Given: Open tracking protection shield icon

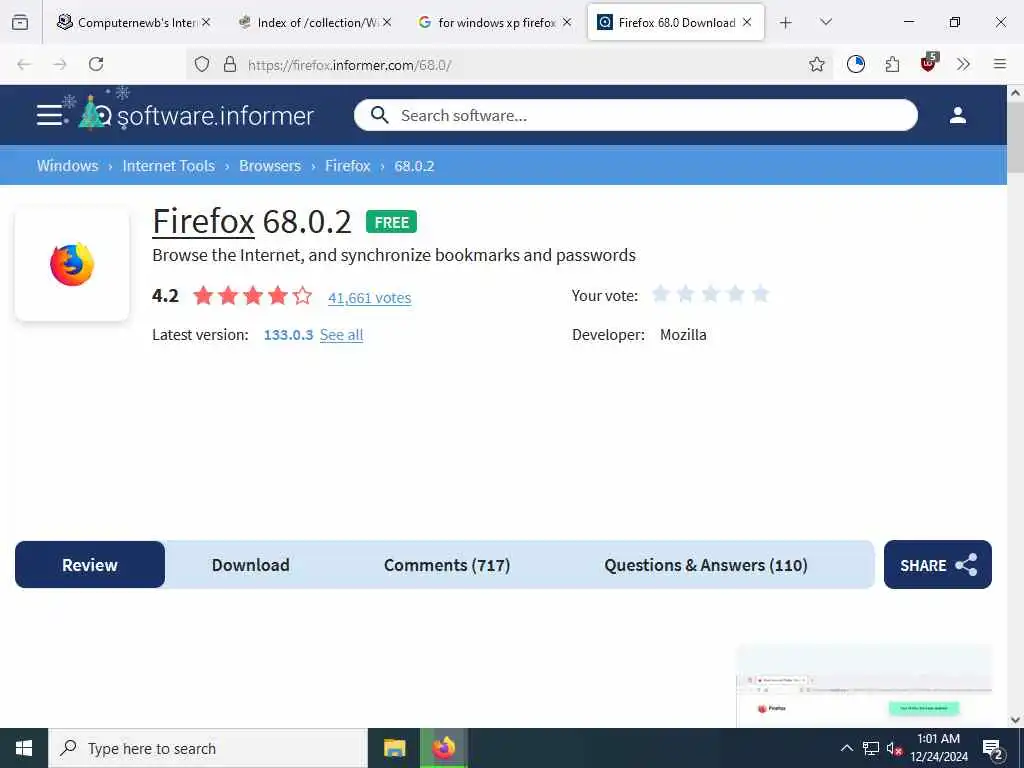Looking at the screenshot, I should (x=202, y=64).
